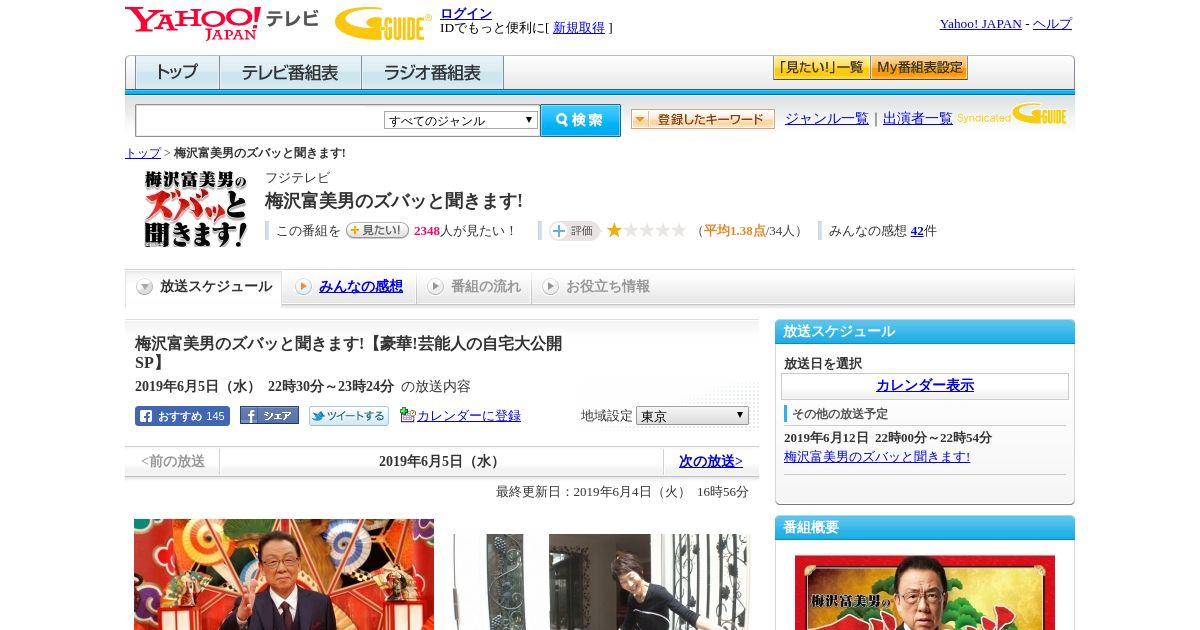
Task: Select the fifth rating star
Action: click(678, 230)
